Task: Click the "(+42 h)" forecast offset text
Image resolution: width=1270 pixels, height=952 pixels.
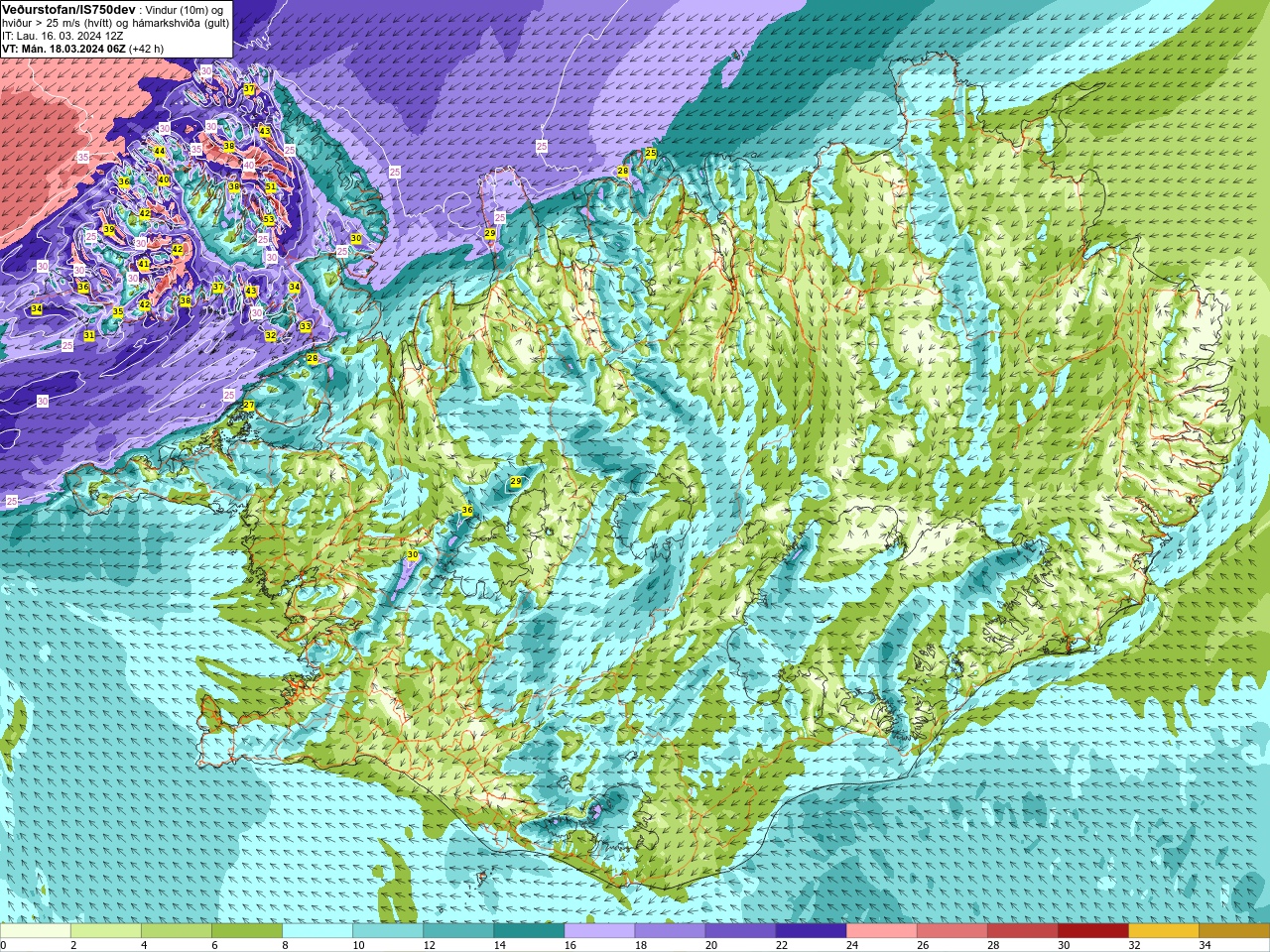Action: click(147, 49)
